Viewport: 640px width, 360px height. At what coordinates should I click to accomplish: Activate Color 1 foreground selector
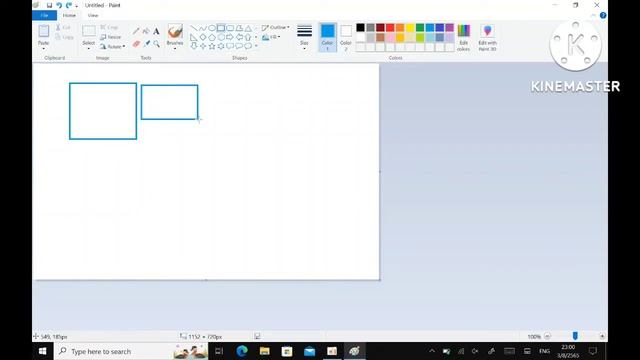point(327,37)
